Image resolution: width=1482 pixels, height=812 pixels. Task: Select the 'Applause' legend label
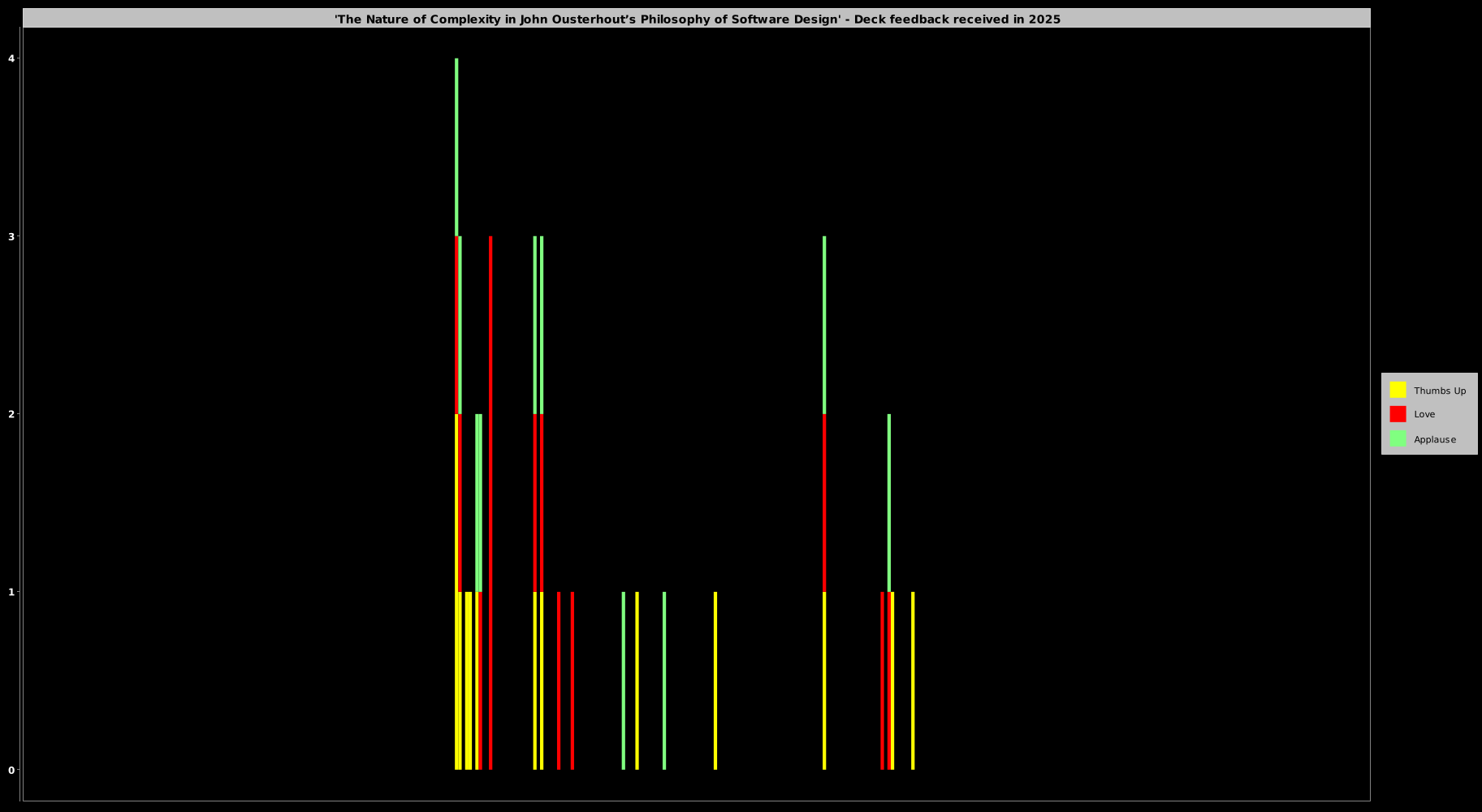point(1435,439)
